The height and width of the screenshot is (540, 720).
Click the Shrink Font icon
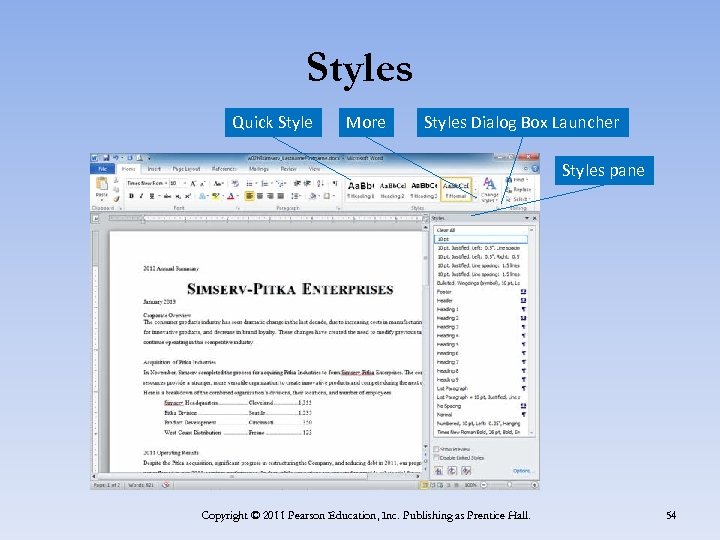click(x=202, y=184)
